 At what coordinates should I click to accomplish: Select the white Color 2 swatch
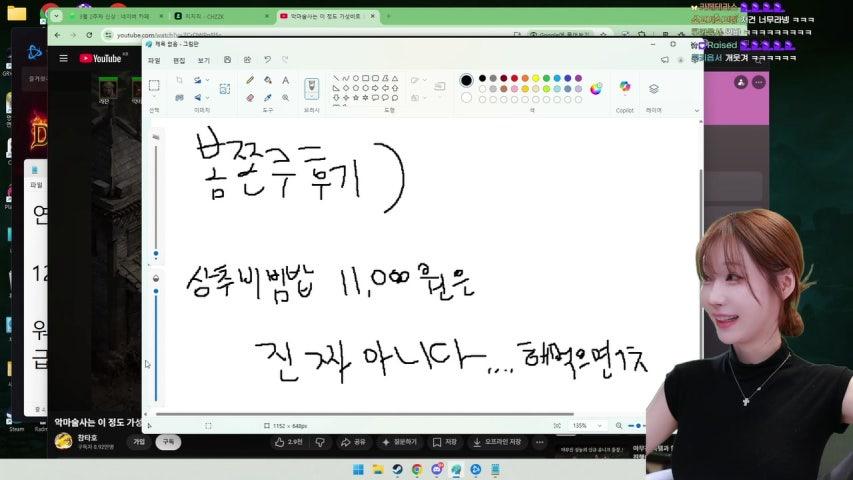466,98
